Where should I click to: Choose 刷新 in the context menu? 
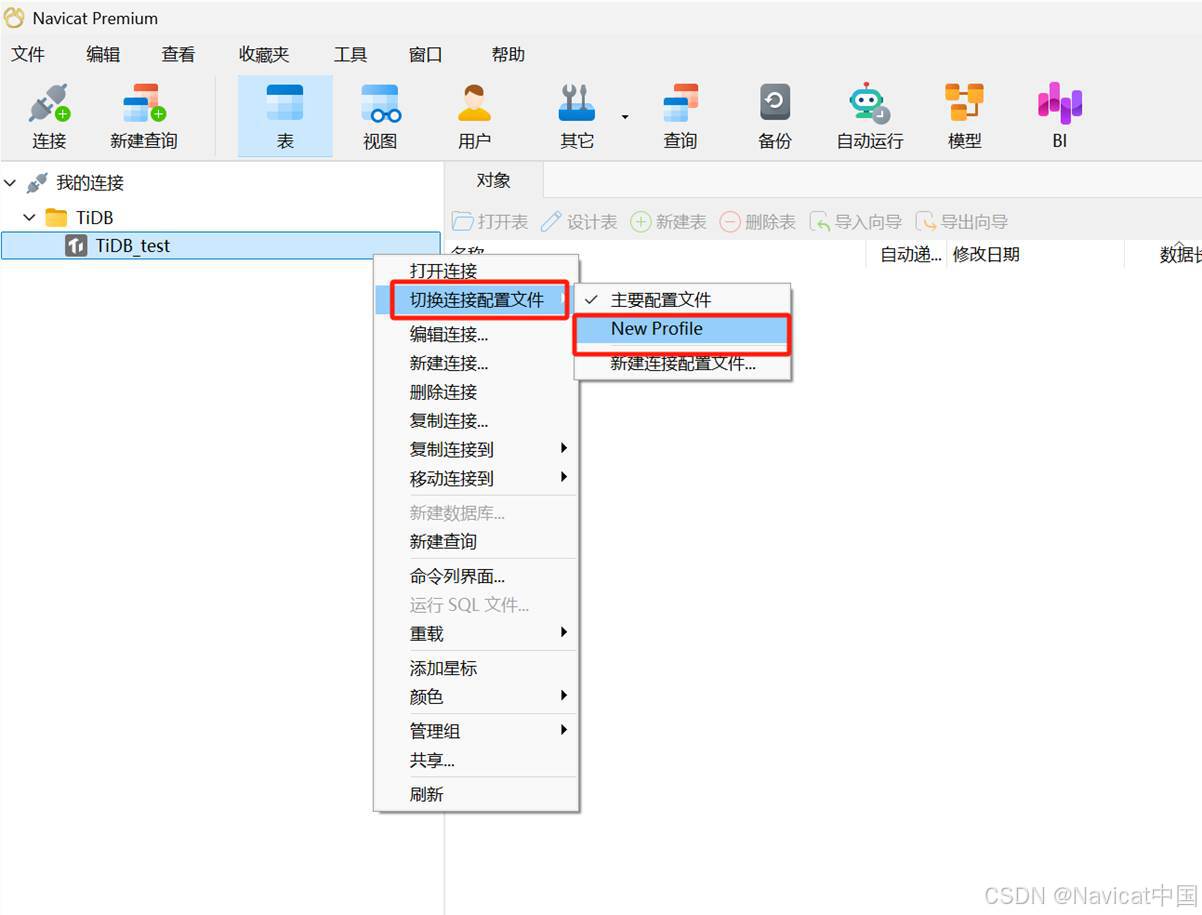click(x=476, y=794)
